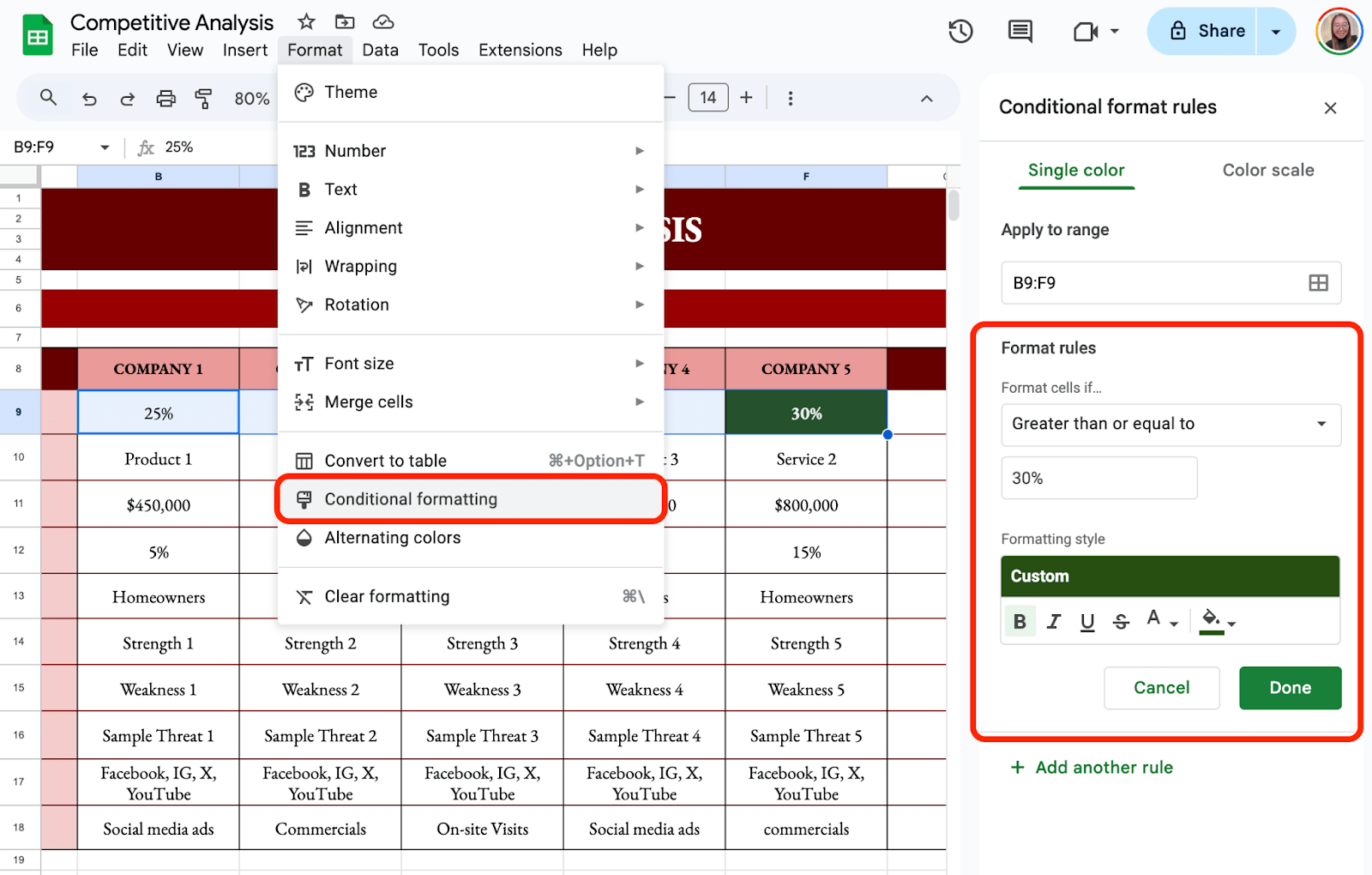Click the print icon in the toolbar
Viewport: 1372px width, 875px height.
click(165, 98)
